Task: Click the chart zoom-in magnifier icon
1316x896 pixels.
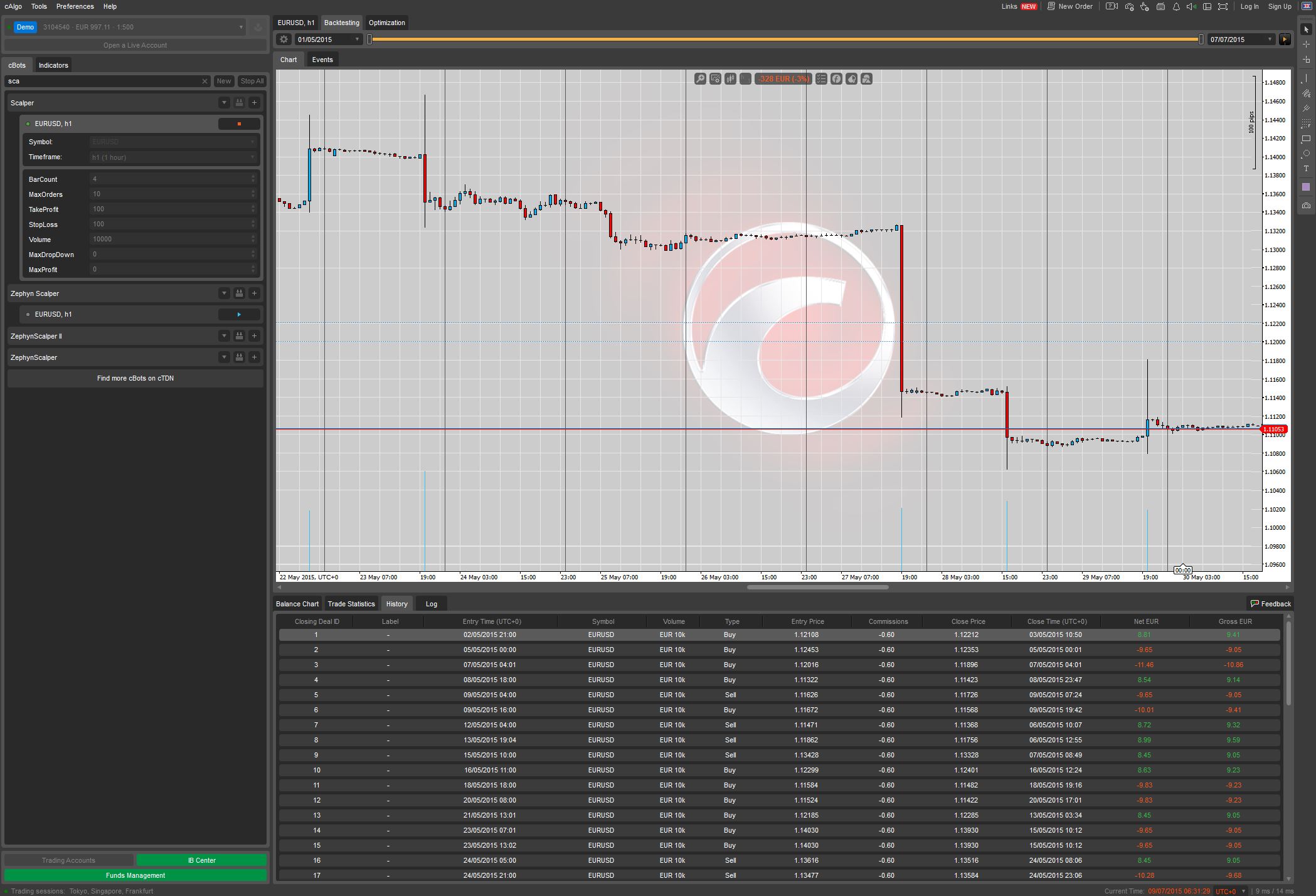Action: pyautogui.click(x=700, y=79)
